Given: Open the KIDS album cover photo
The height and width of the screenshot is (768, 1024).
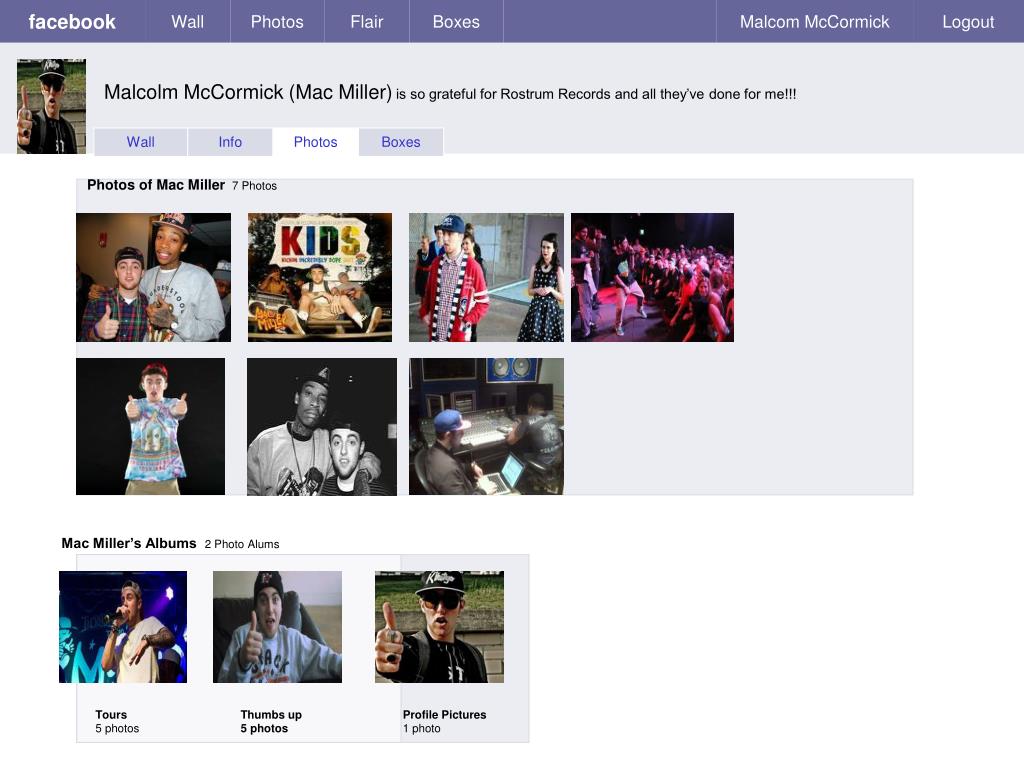Looking at the screenshot, I should (x=320, y=277).
